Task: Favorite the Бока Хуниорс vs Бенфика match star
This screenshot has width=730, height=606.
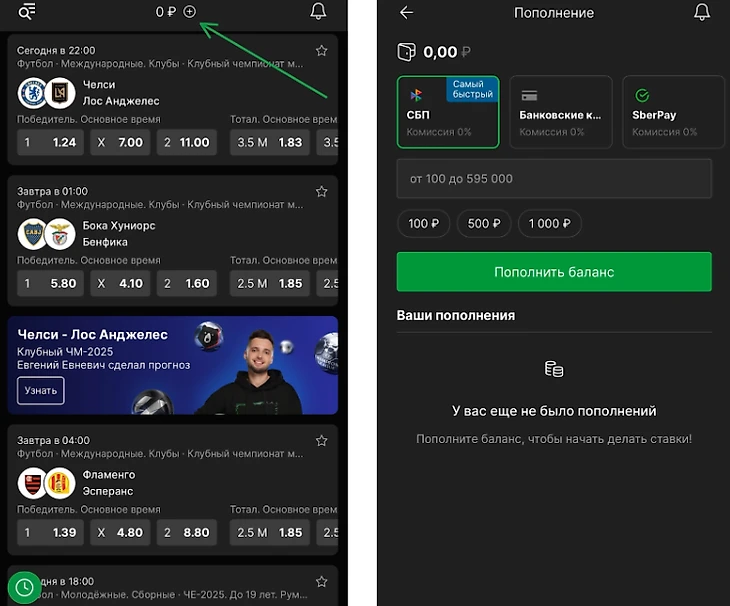Action: pos(322,192)
